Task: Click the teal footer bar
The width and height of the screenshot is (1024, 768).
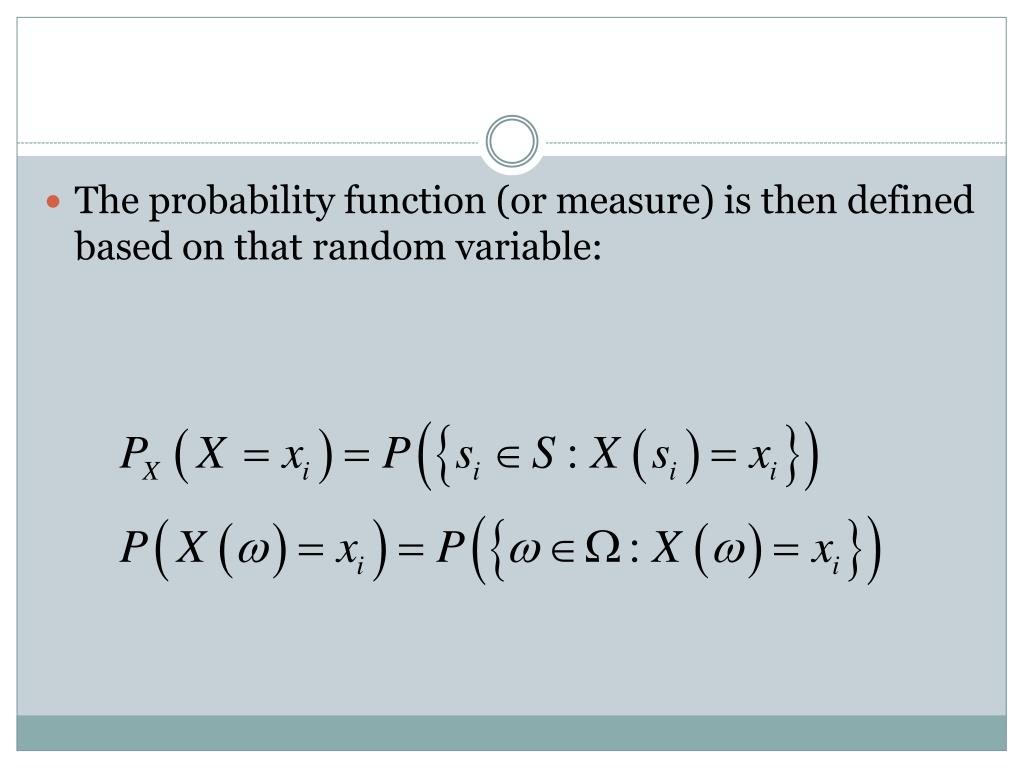Action: pos(511,733)
